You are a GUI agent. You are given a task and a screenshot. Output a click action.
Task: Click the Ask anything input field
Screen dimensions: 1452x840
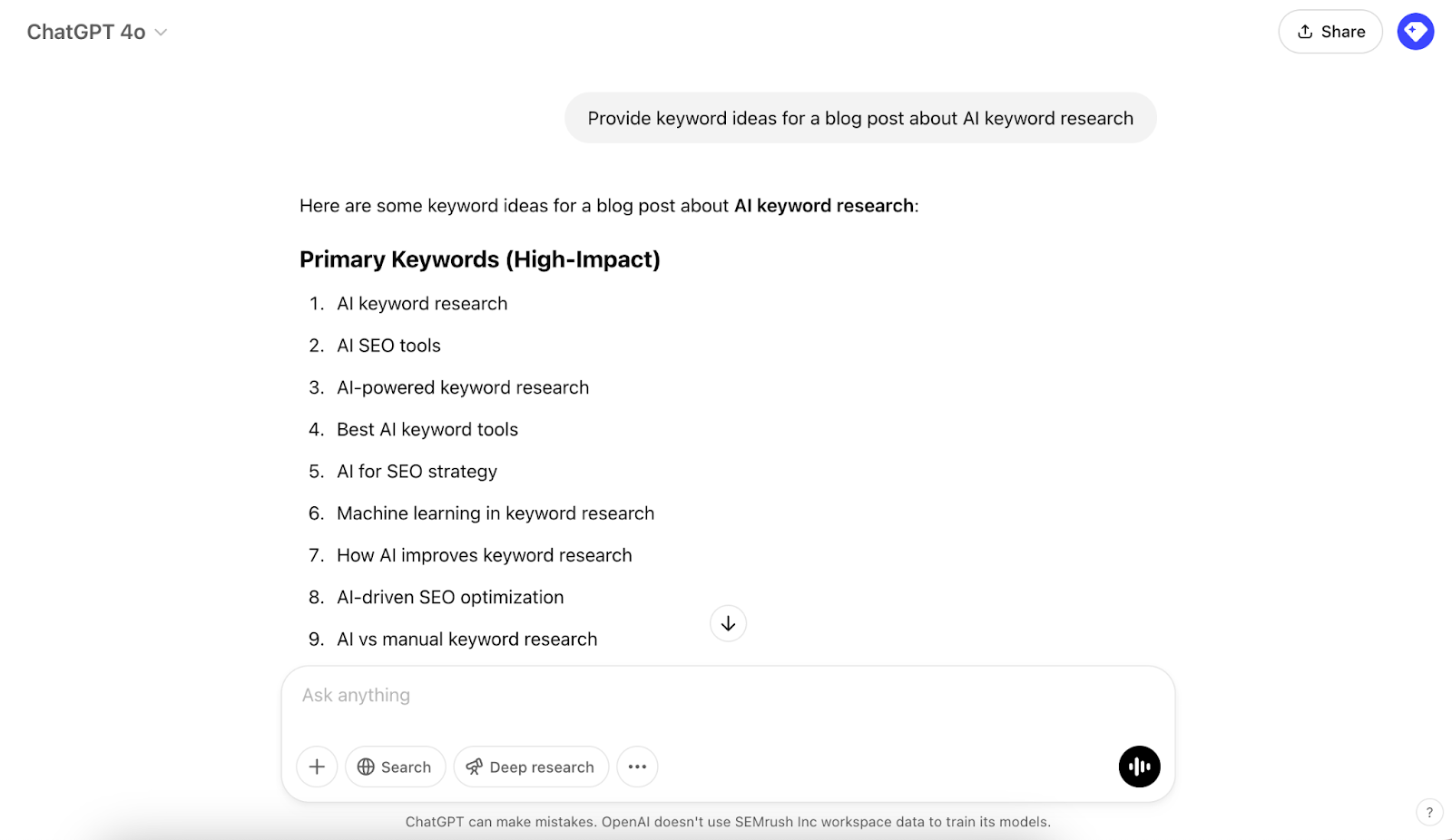(635, 695)
